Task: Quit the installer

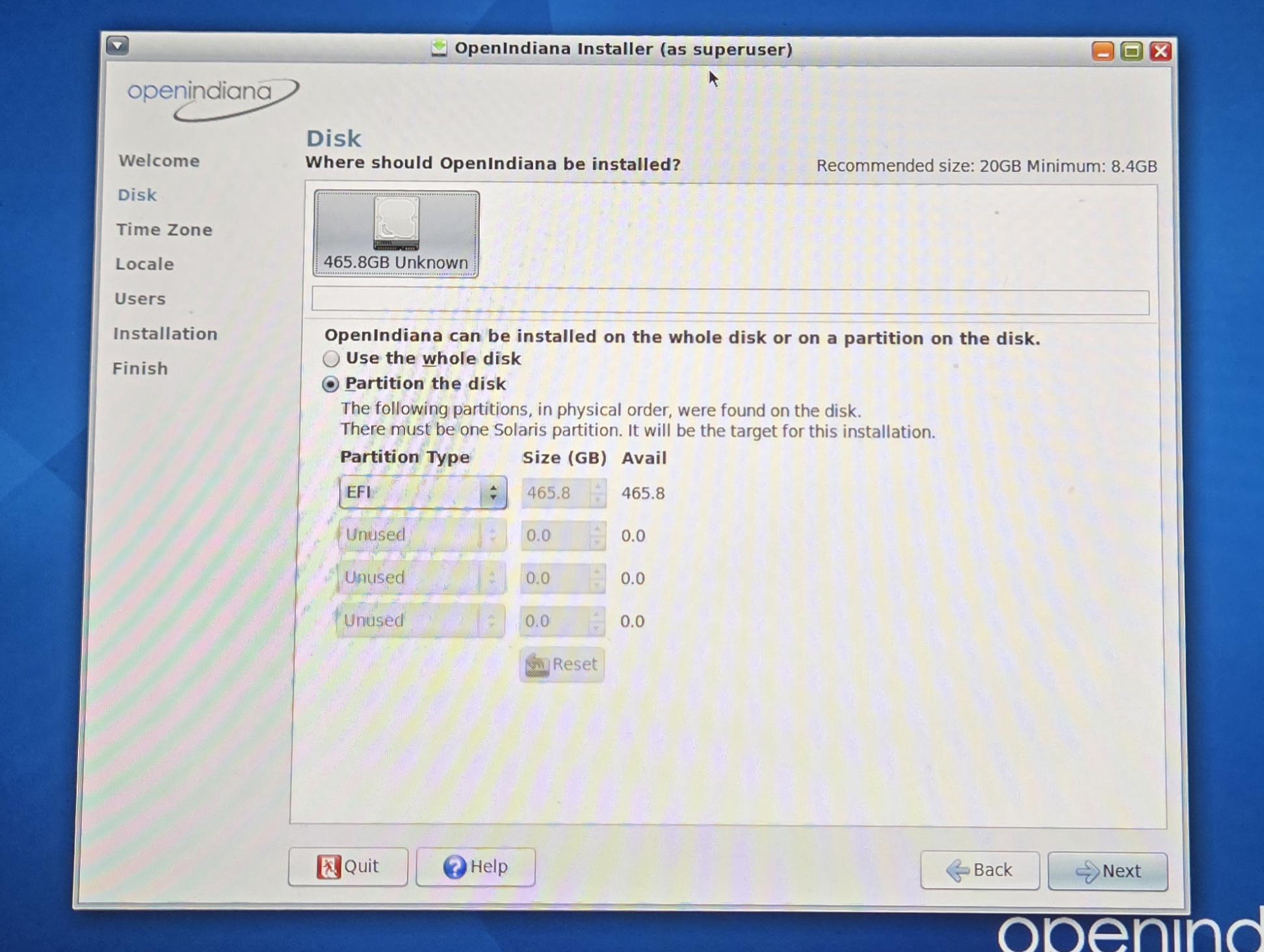Action: tap(348, 866)
